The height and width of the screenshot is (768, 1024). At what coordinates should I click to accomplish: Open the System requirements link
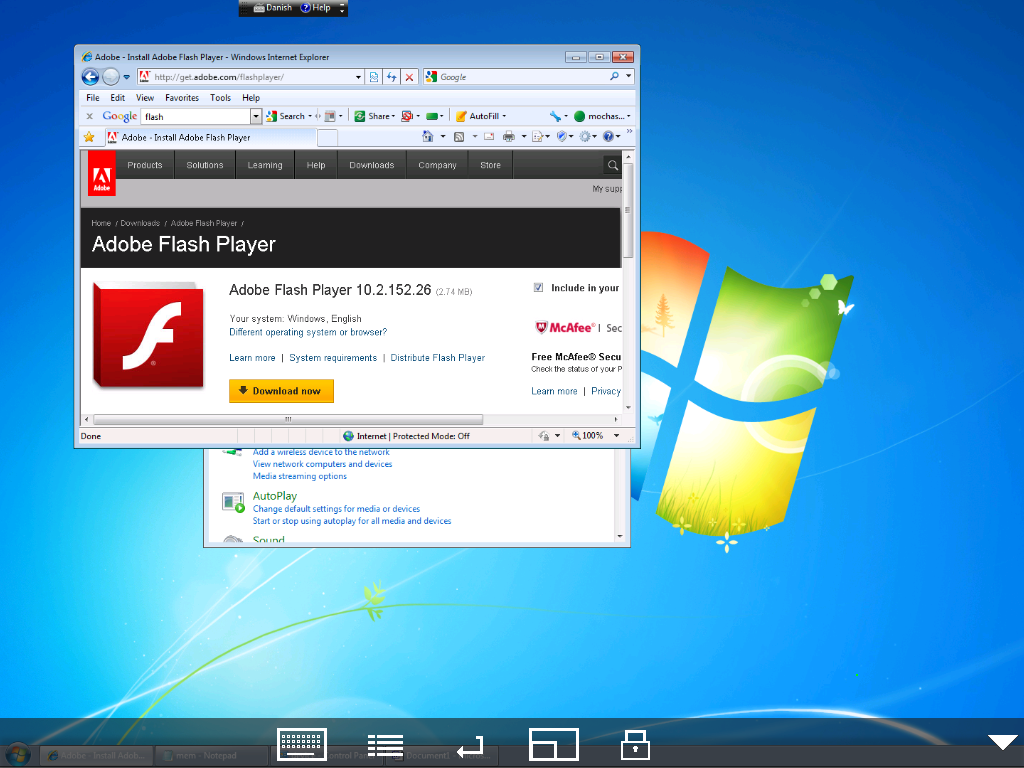[333, 358]
